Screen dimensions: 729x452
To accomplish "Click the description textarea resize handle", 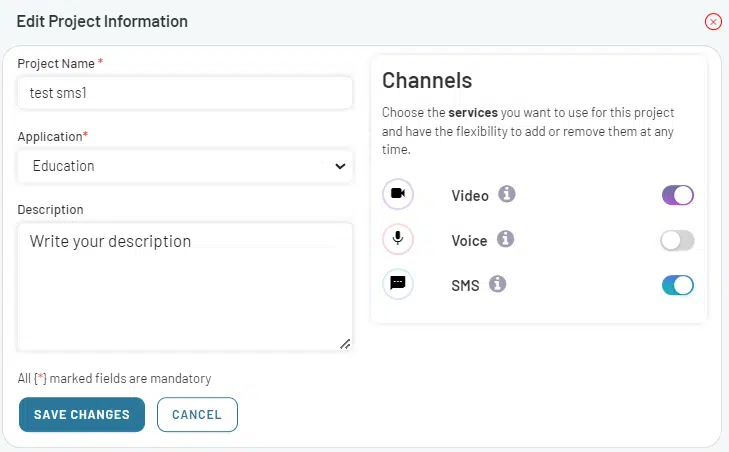I will pyautogui.click(x=345, y=344).
